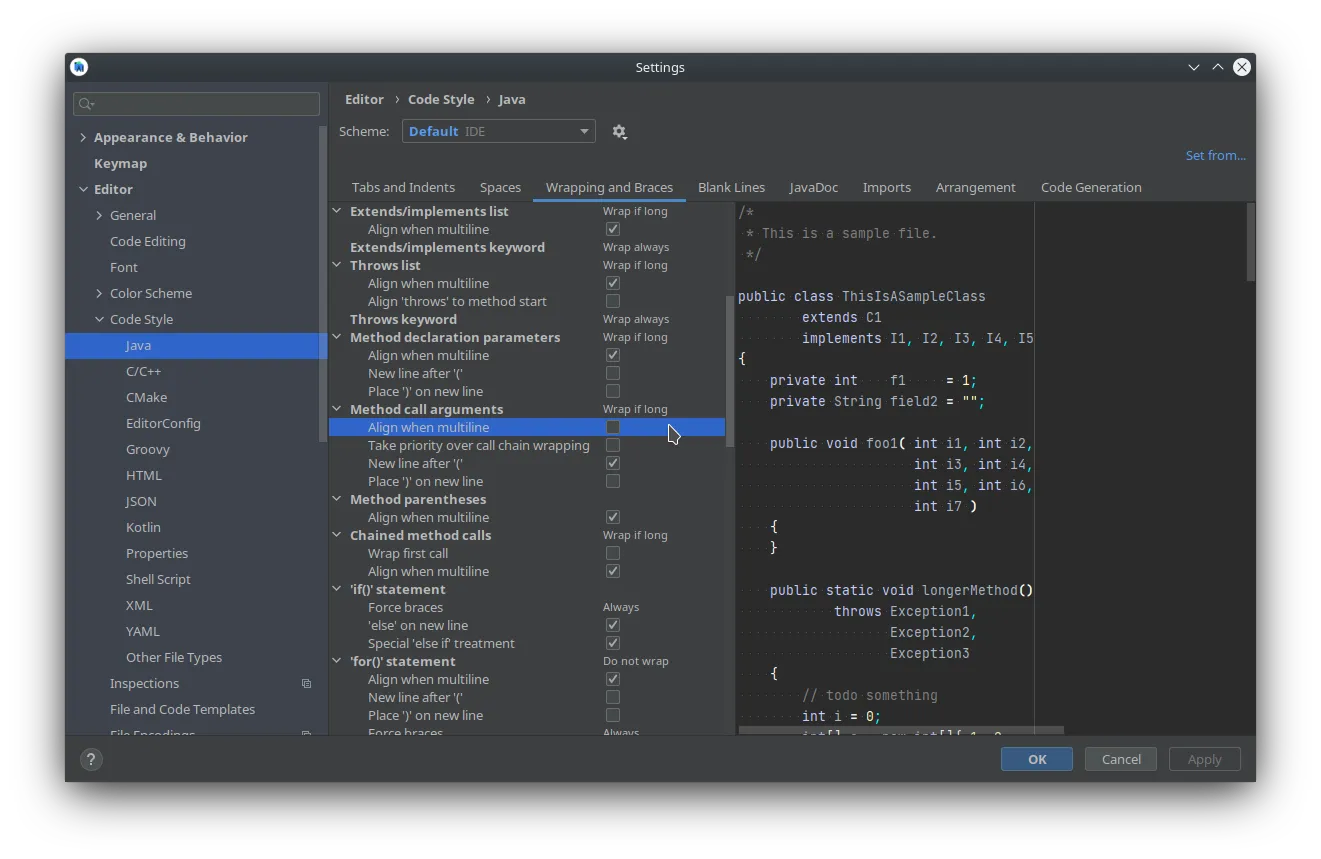Click the OK button

pos(1037,759)
